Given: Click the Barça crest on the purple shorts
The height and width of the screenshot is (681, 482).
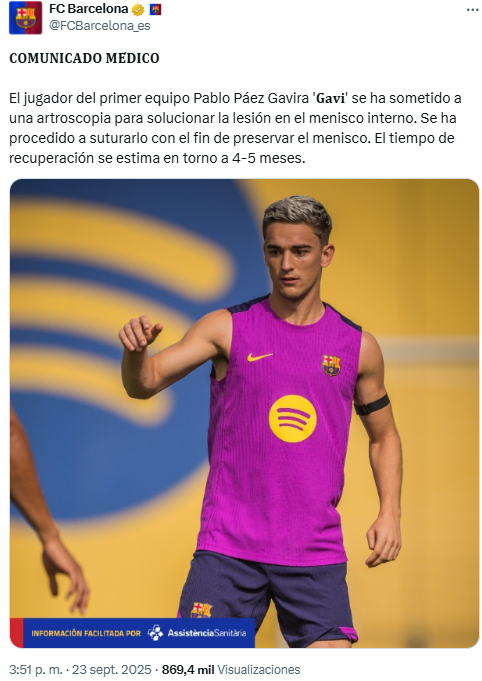Looking at the screenshot, I should click(x=201, y=610).
